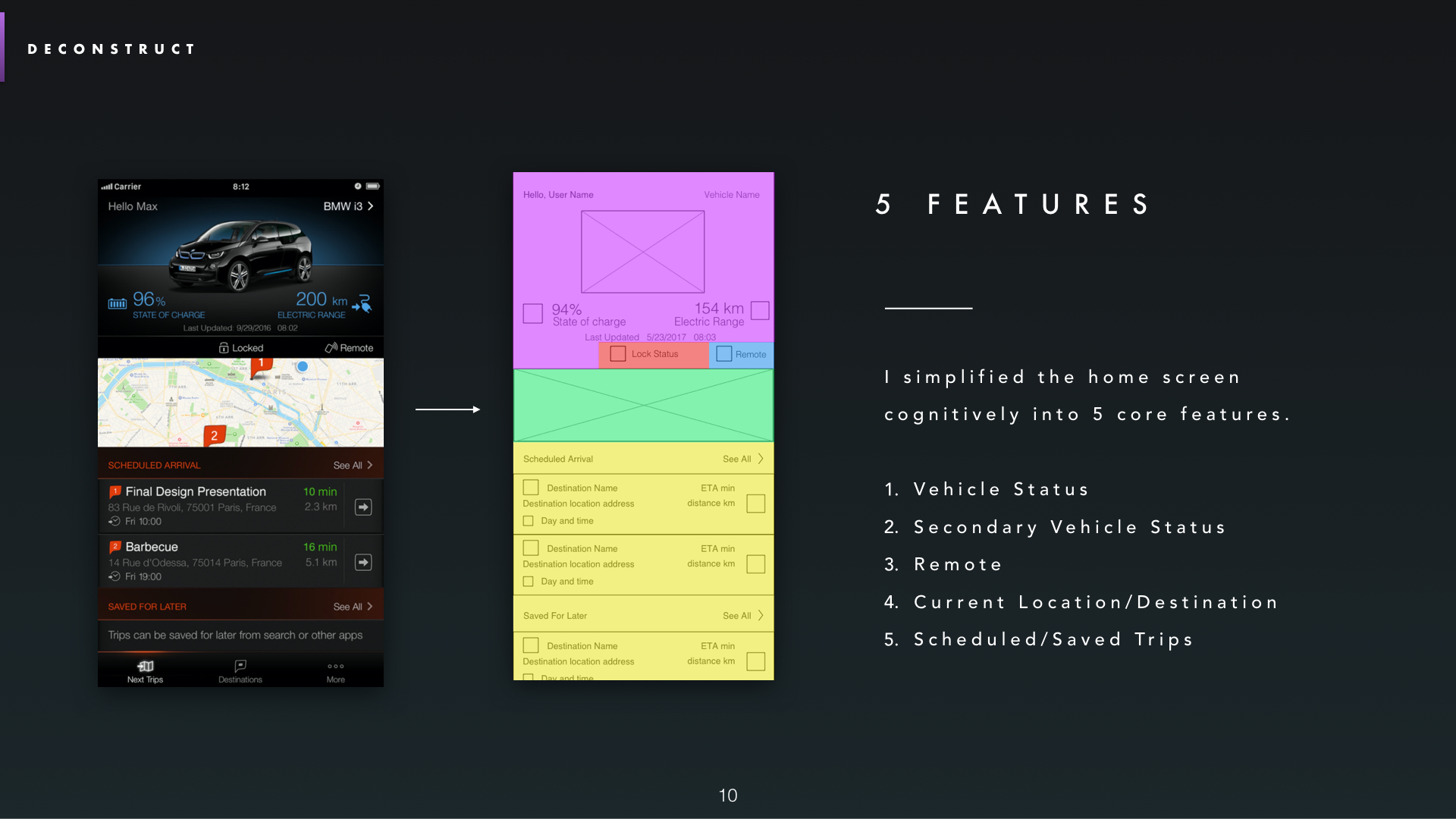This screenshot has width=1456, height=819.
Task: Click the red Lock Status swatch
Action: 654,355
